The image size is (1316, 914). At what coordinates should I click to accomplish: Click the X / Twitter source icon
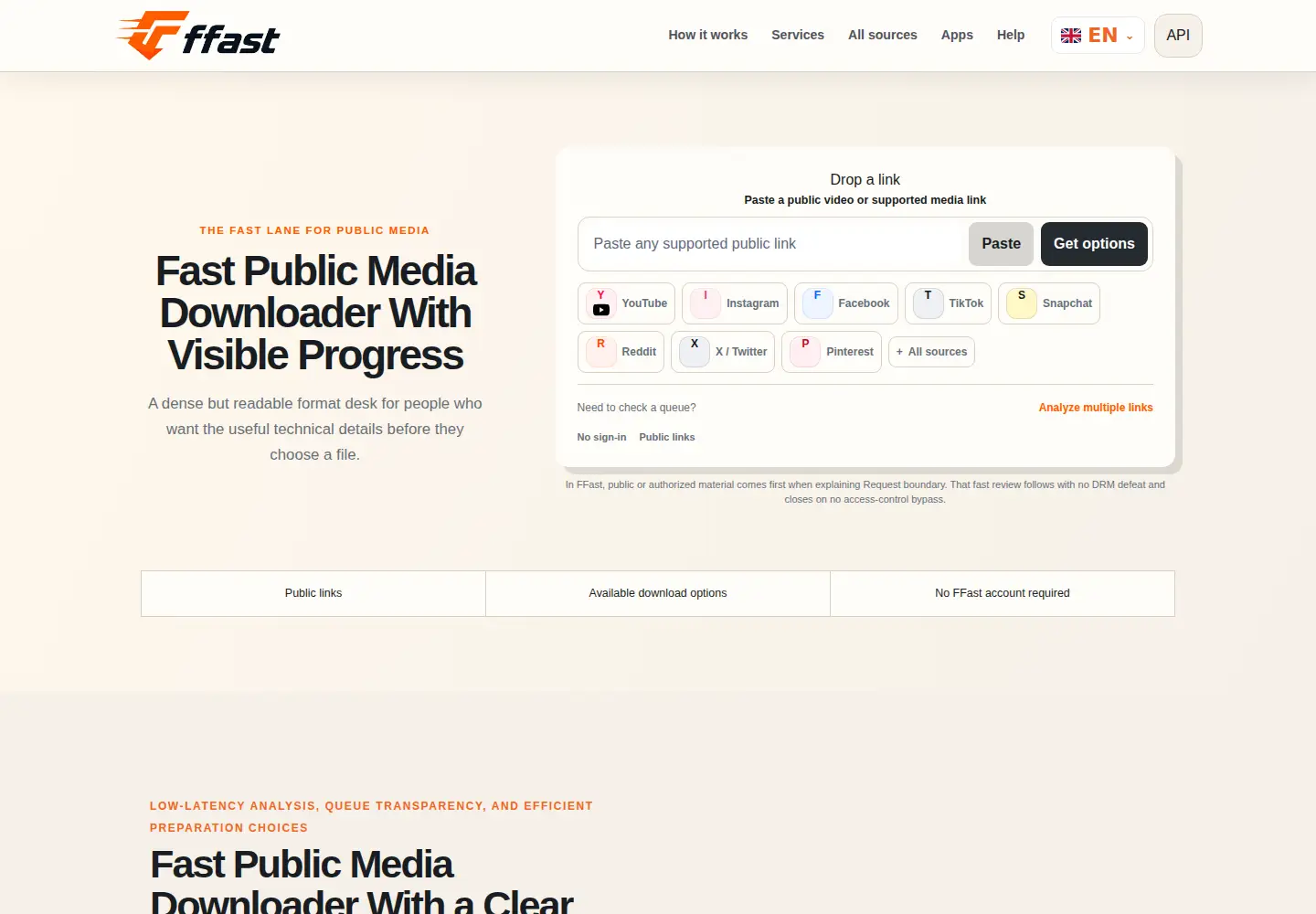[694, 352]
